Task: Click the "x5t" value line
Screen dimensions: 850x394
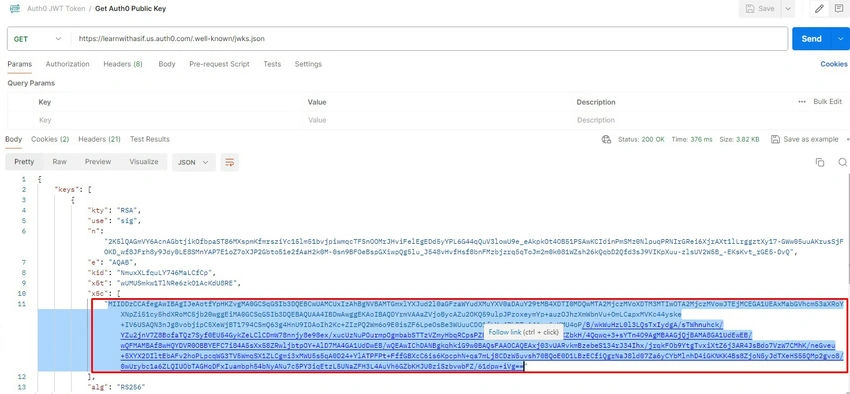Action: point(164,283)
